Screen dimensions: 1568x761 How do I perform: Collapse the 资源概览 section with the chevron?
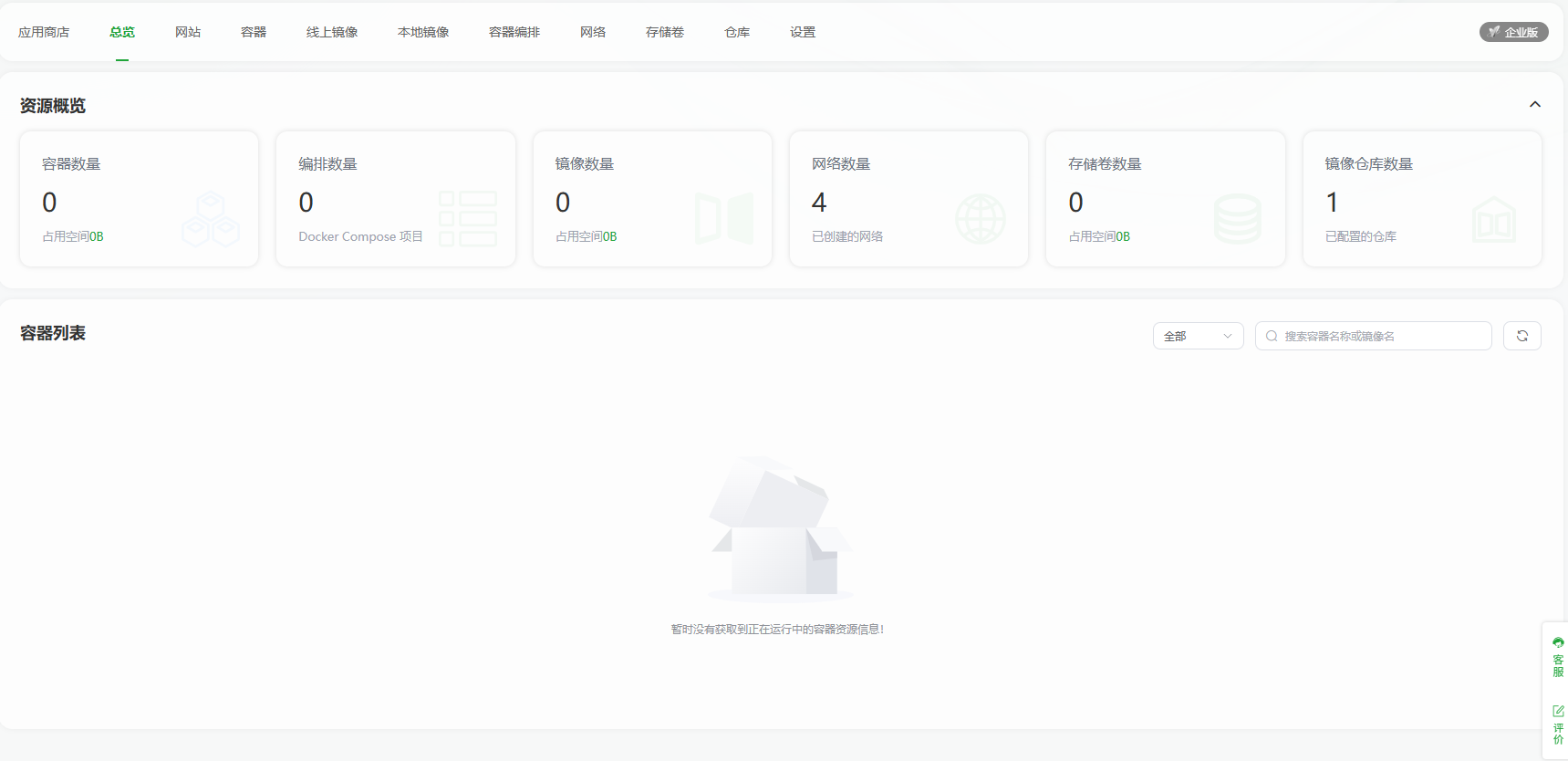(x=1535, y=105)
